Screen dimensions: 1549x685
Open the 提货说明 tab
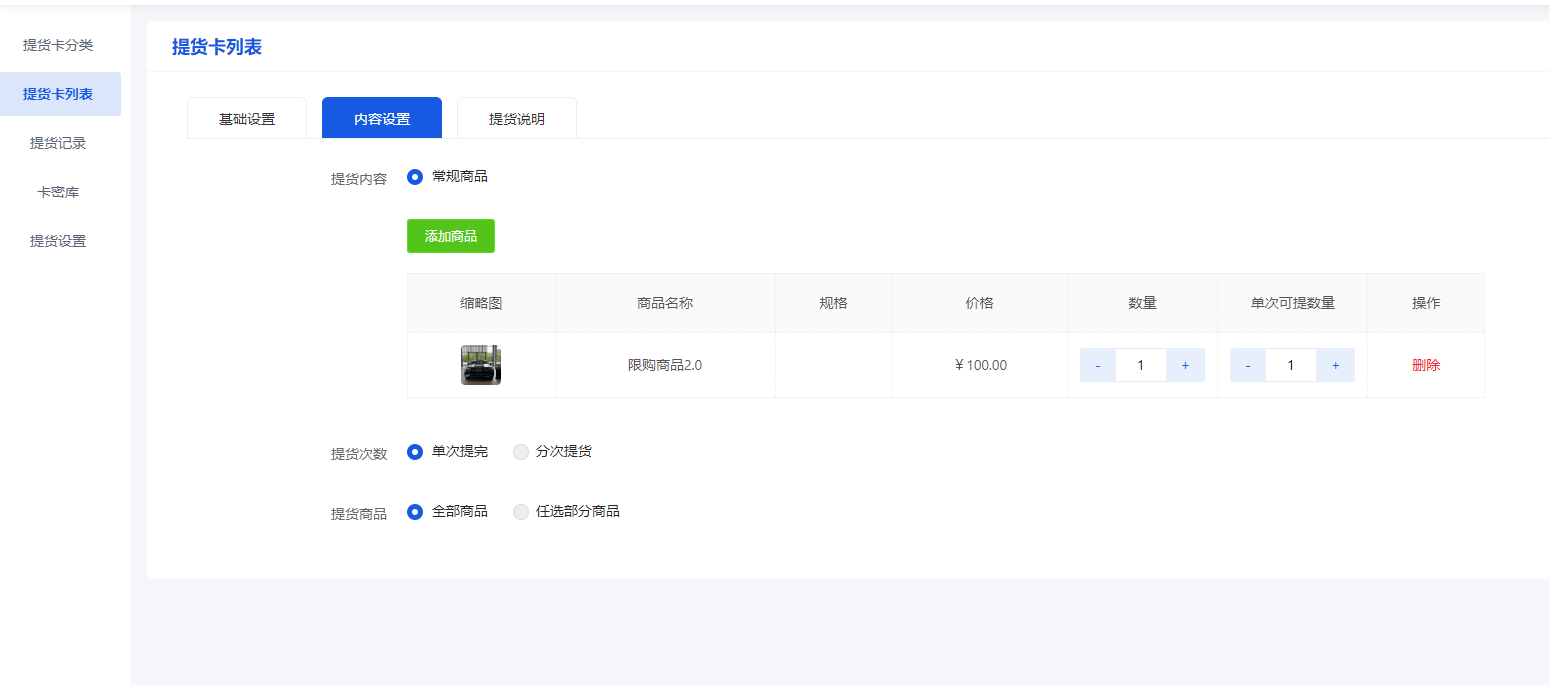coord(516,117)
